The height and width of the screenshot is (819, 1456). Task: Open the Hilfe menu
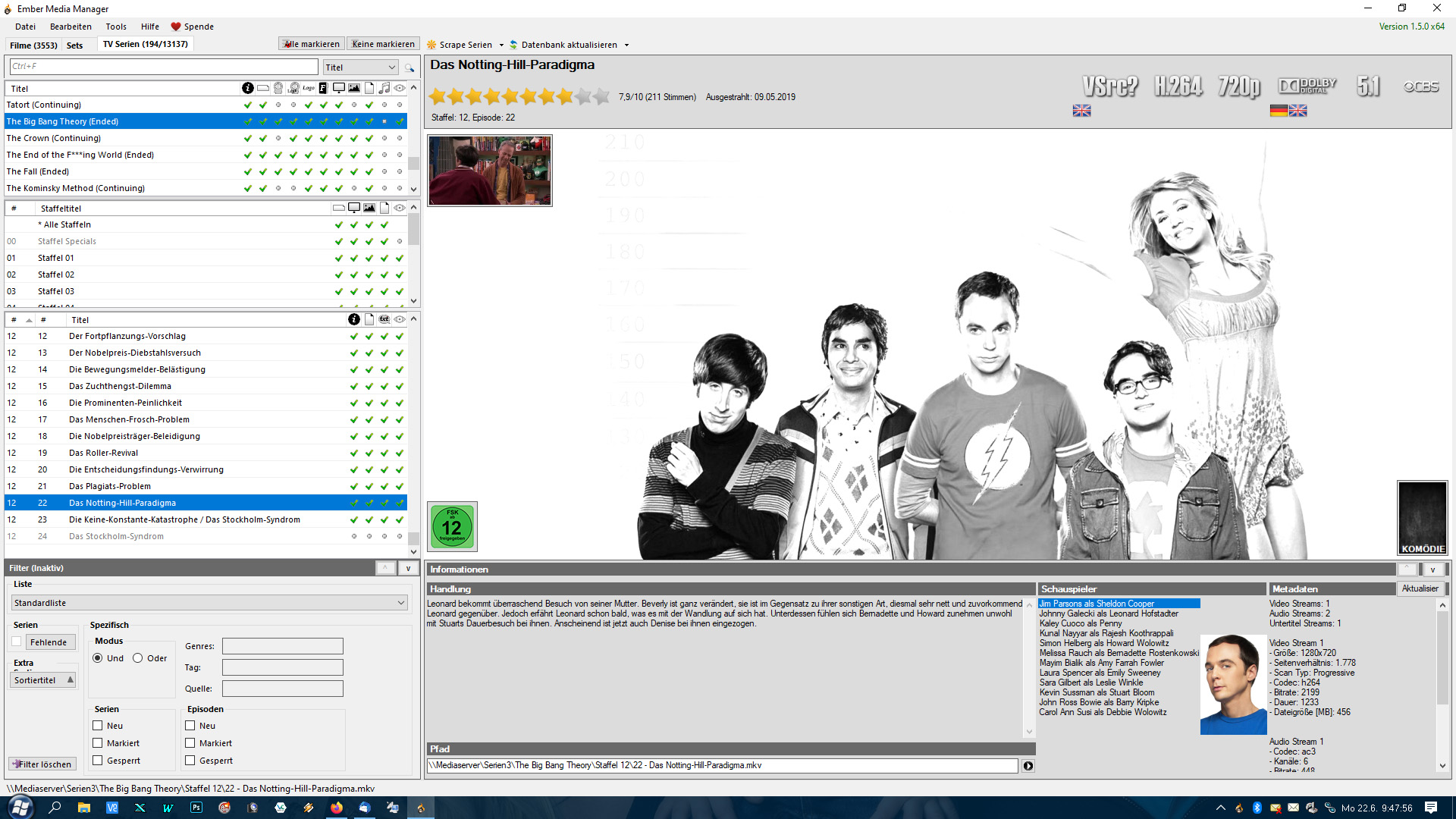click(149, 27)
